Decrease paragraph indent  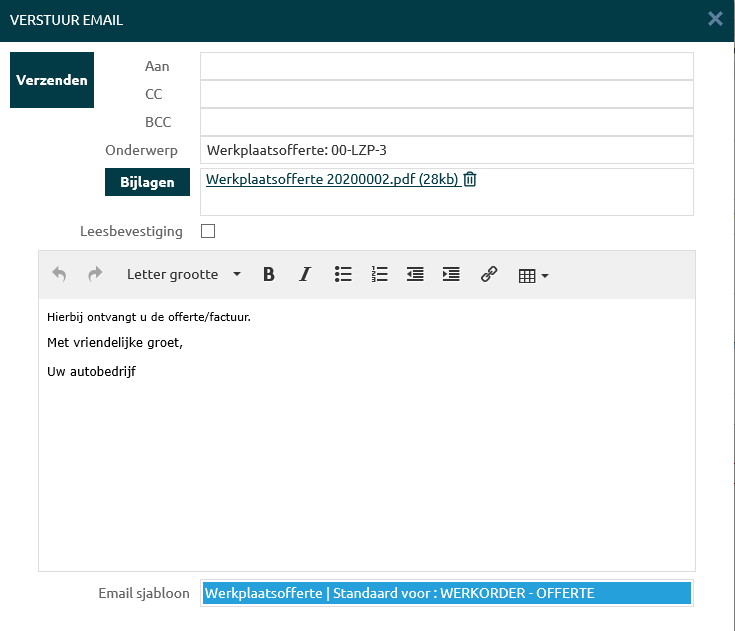[415, 274]
